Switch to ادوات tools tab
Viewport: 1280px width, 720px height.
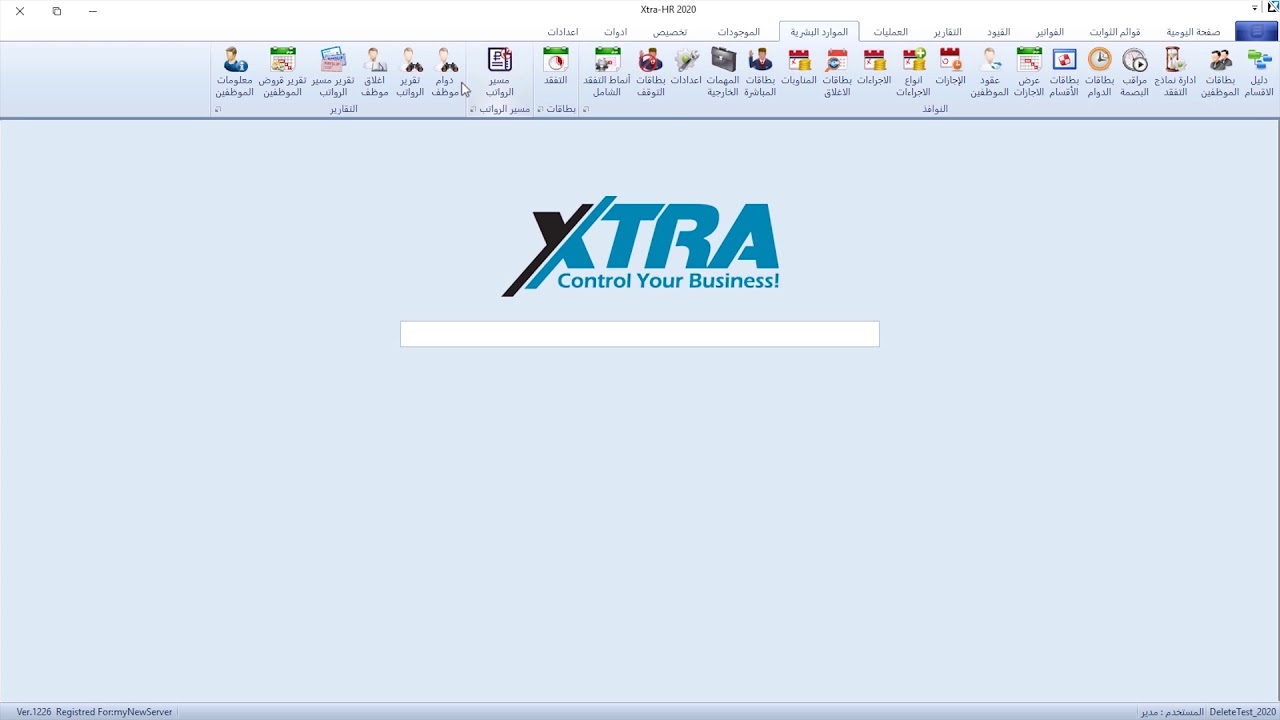point(615,32)
